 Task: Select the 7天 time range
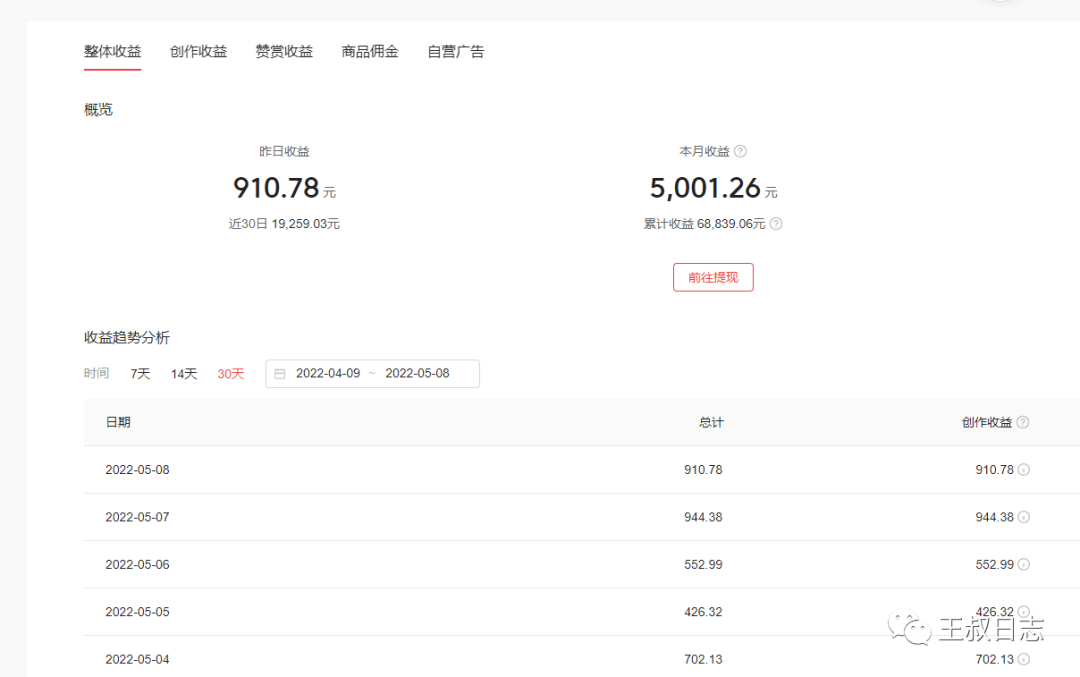[141, 373]
